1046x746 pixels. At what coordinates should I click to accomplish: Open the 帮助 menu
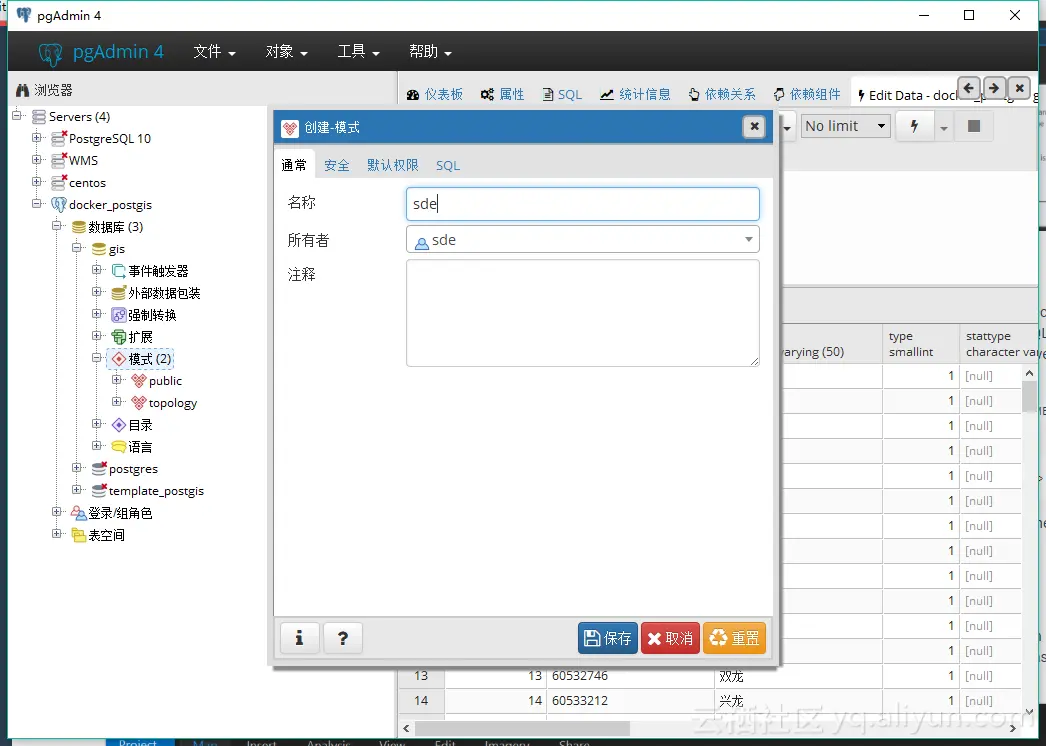[430, 52]
